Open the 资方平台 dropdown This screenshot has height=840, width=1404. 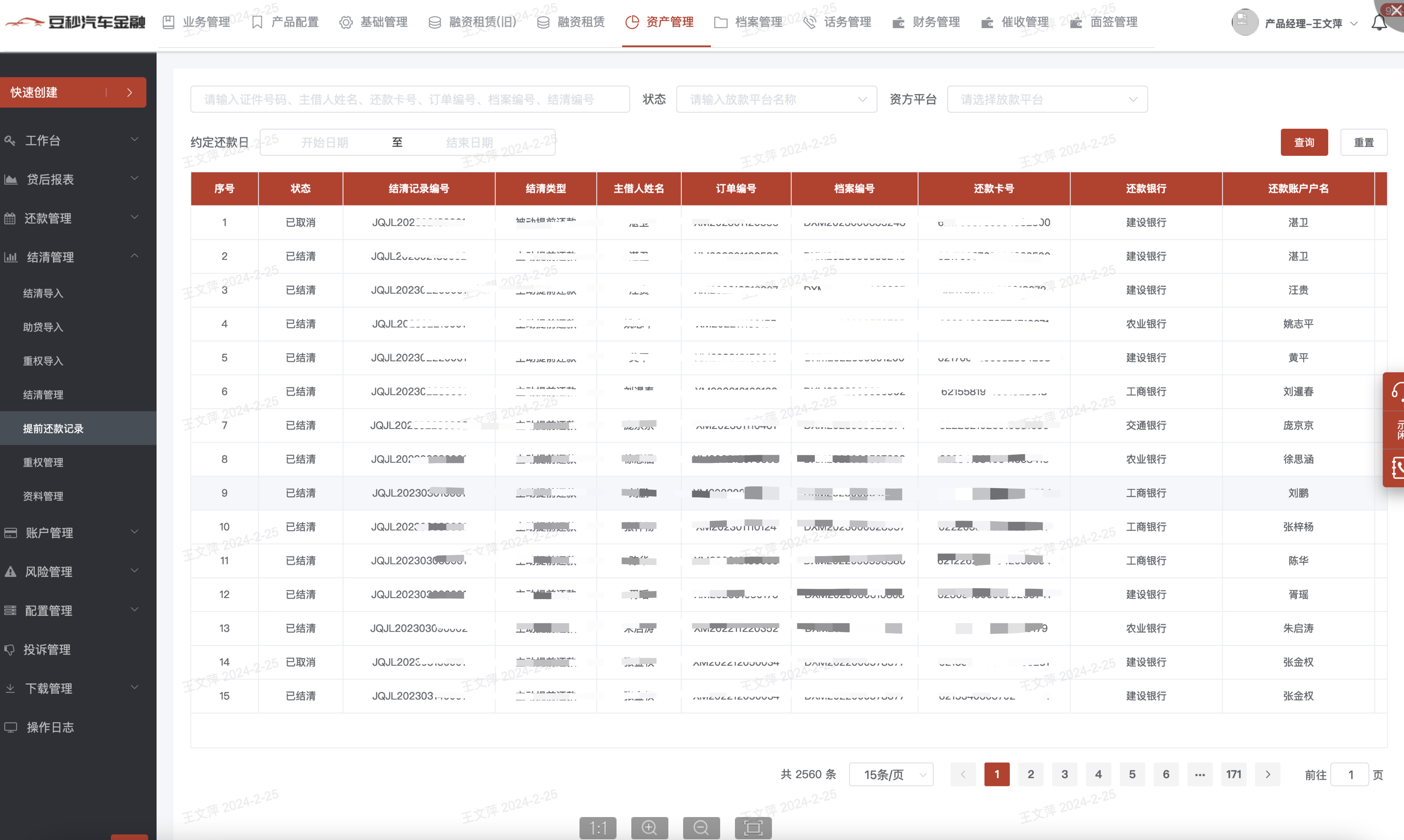pyautogui.click(x=1047, y=100)
